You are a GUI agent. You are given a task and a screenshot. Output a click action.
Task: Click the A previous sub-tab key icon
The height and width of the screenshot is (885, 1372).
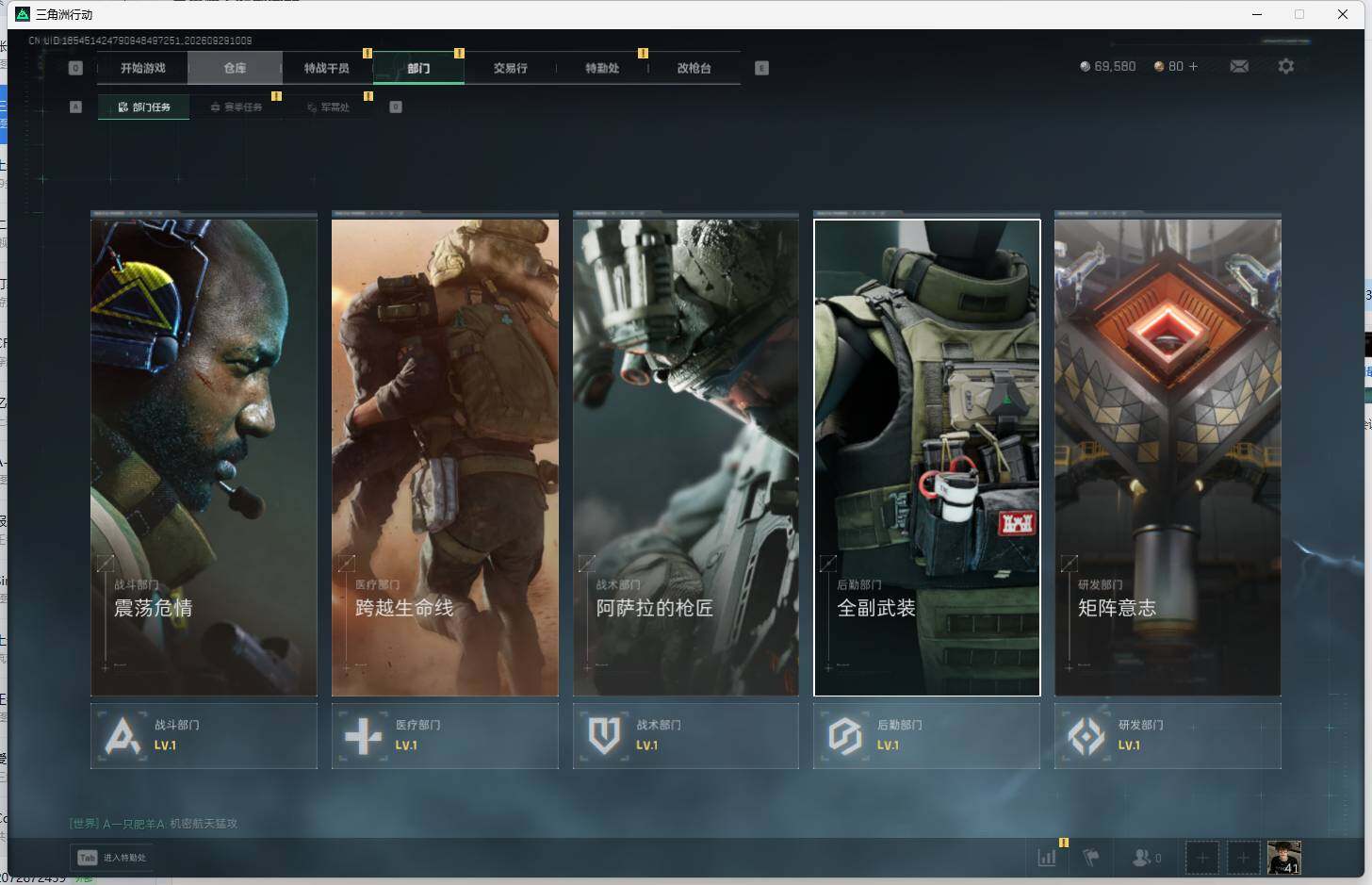[x=75, y=107]
